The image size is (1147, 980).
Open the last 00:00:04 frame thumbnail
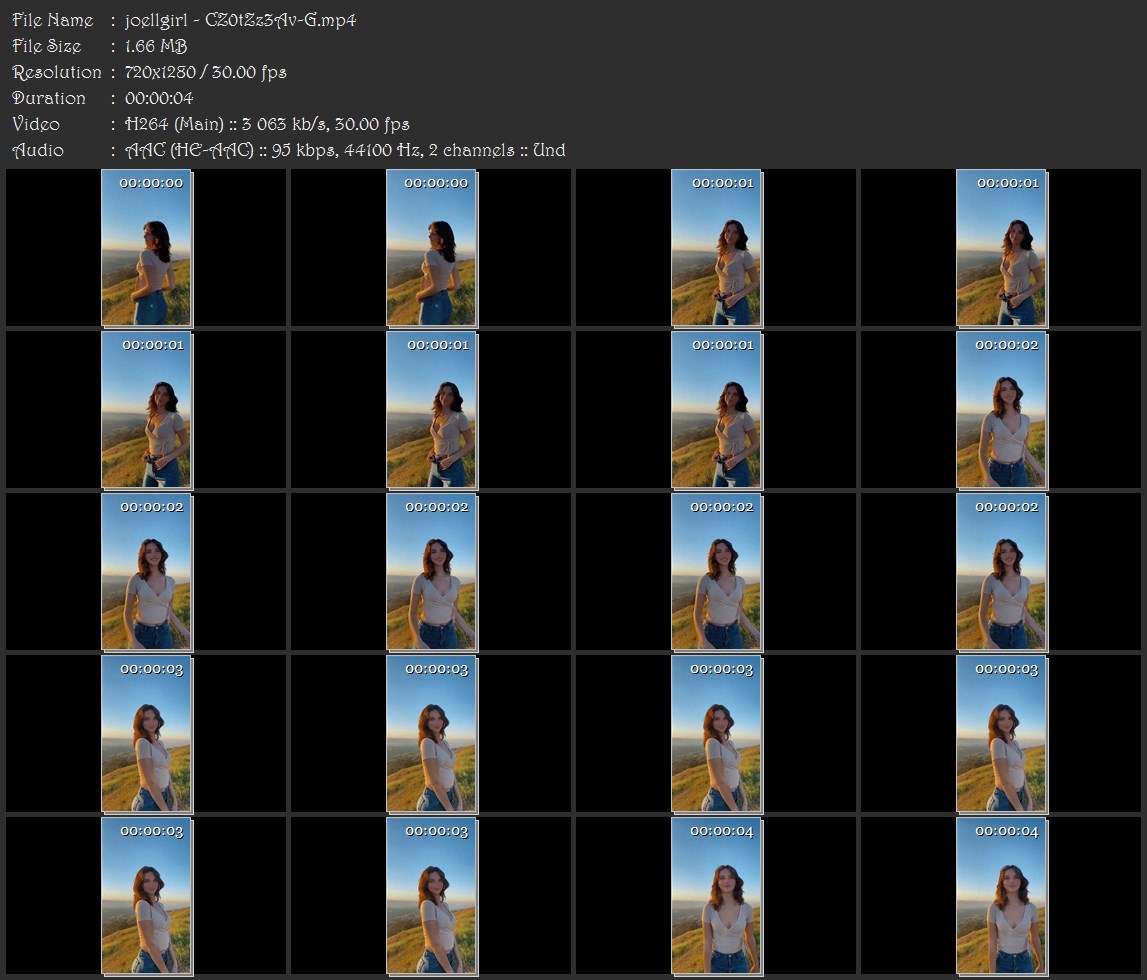tap(1001, 896)
